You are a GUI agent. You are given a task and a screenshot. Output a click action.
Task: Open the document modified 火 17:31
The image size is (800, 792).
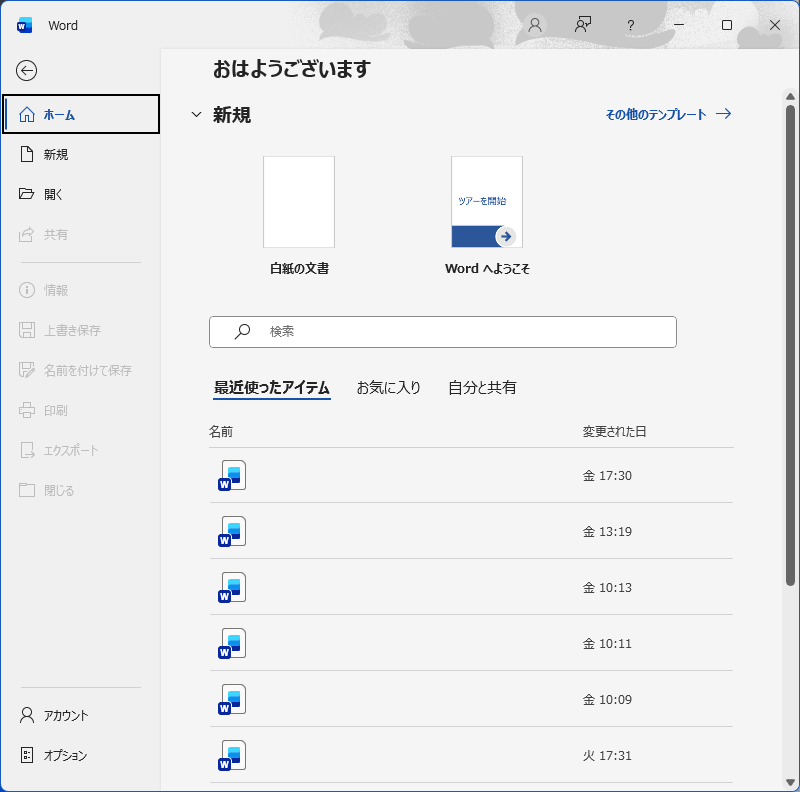click(x=471, y=755)
